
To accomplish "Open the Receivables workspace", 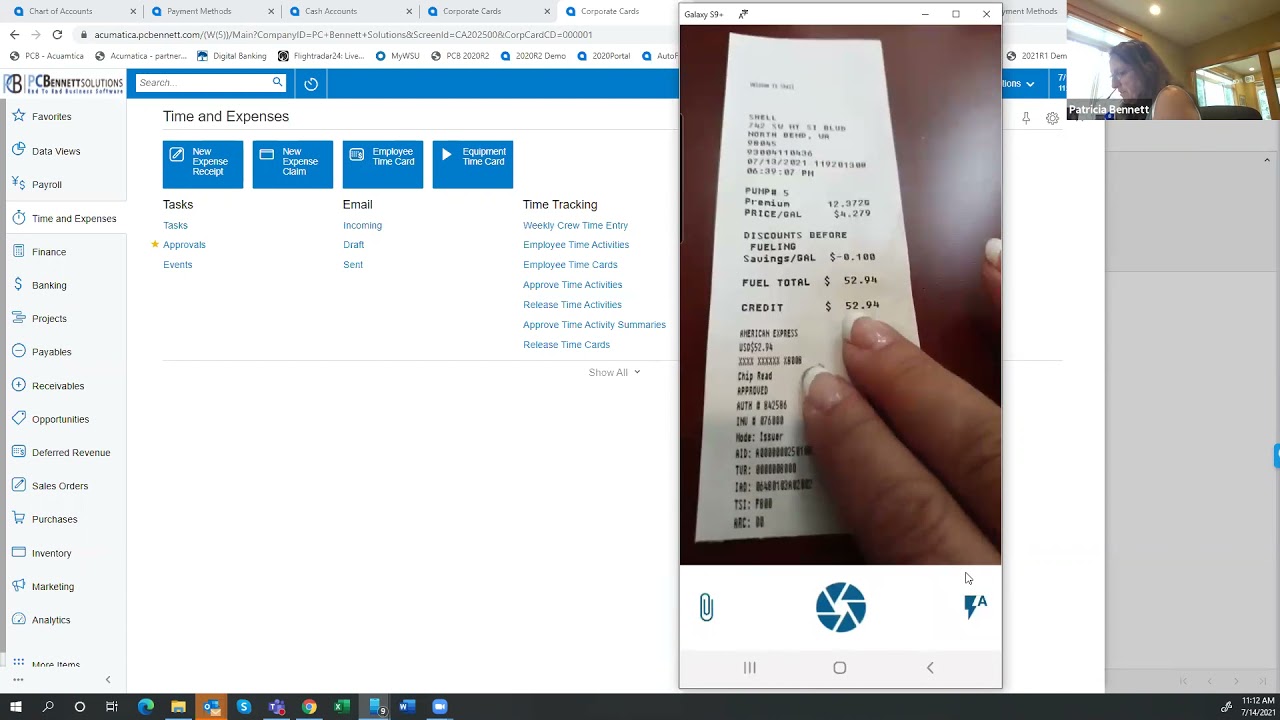I will (x=58, y=386).
